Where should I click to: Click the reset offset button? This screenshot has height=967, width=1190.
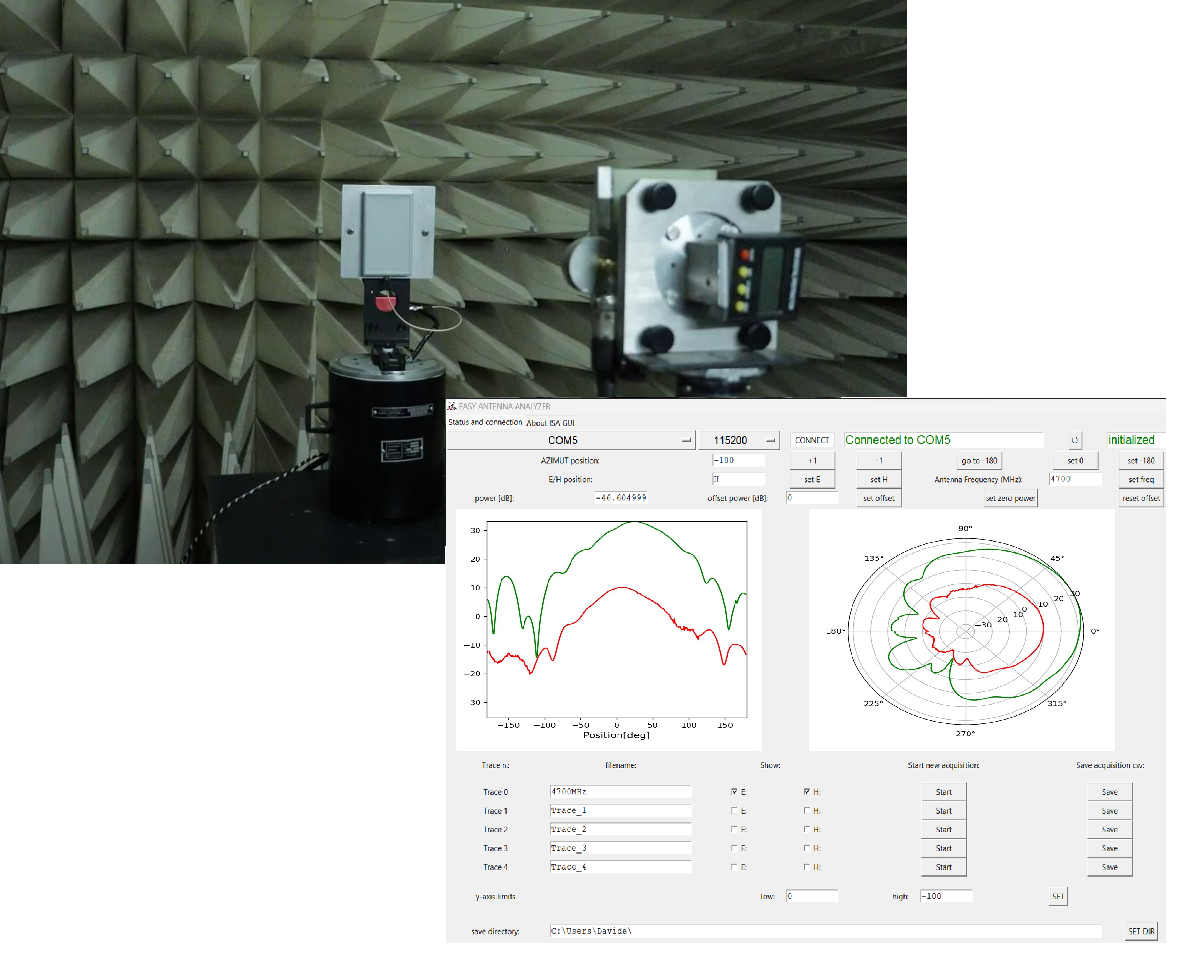(x=1141, y=499)
